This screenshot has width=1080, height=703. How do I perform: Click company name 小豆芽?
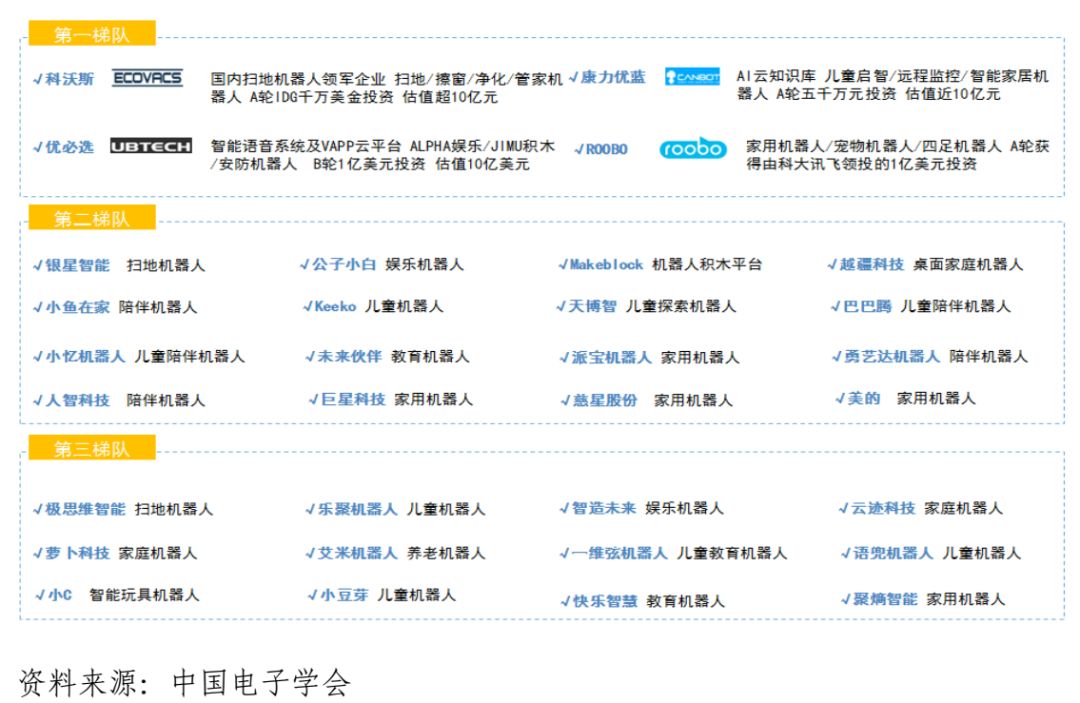coord(344,595)
